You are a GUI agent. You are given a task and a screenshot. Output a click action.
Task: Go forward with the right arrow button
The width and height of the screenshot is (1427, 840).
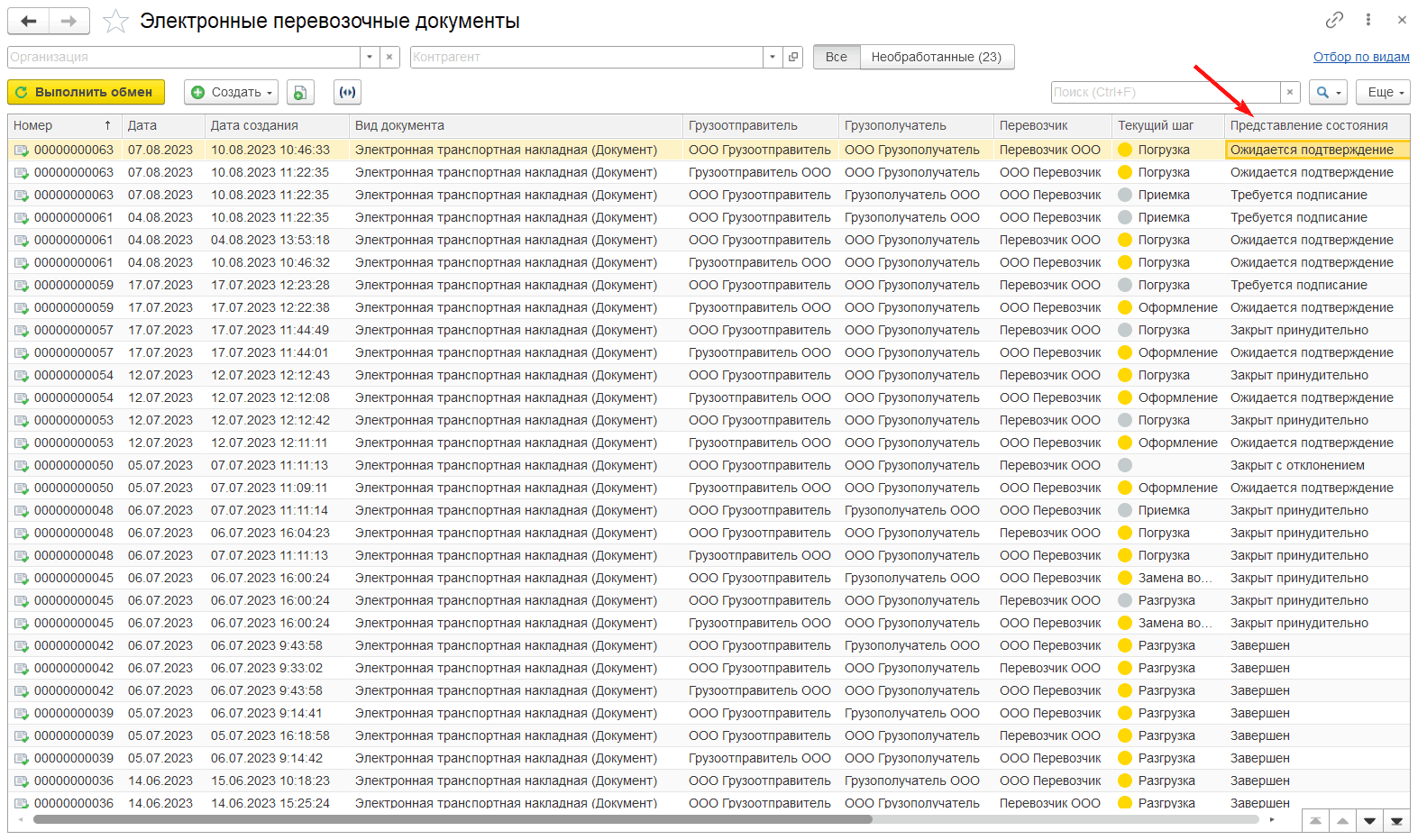pyautogui.click(x=69, y=21)
